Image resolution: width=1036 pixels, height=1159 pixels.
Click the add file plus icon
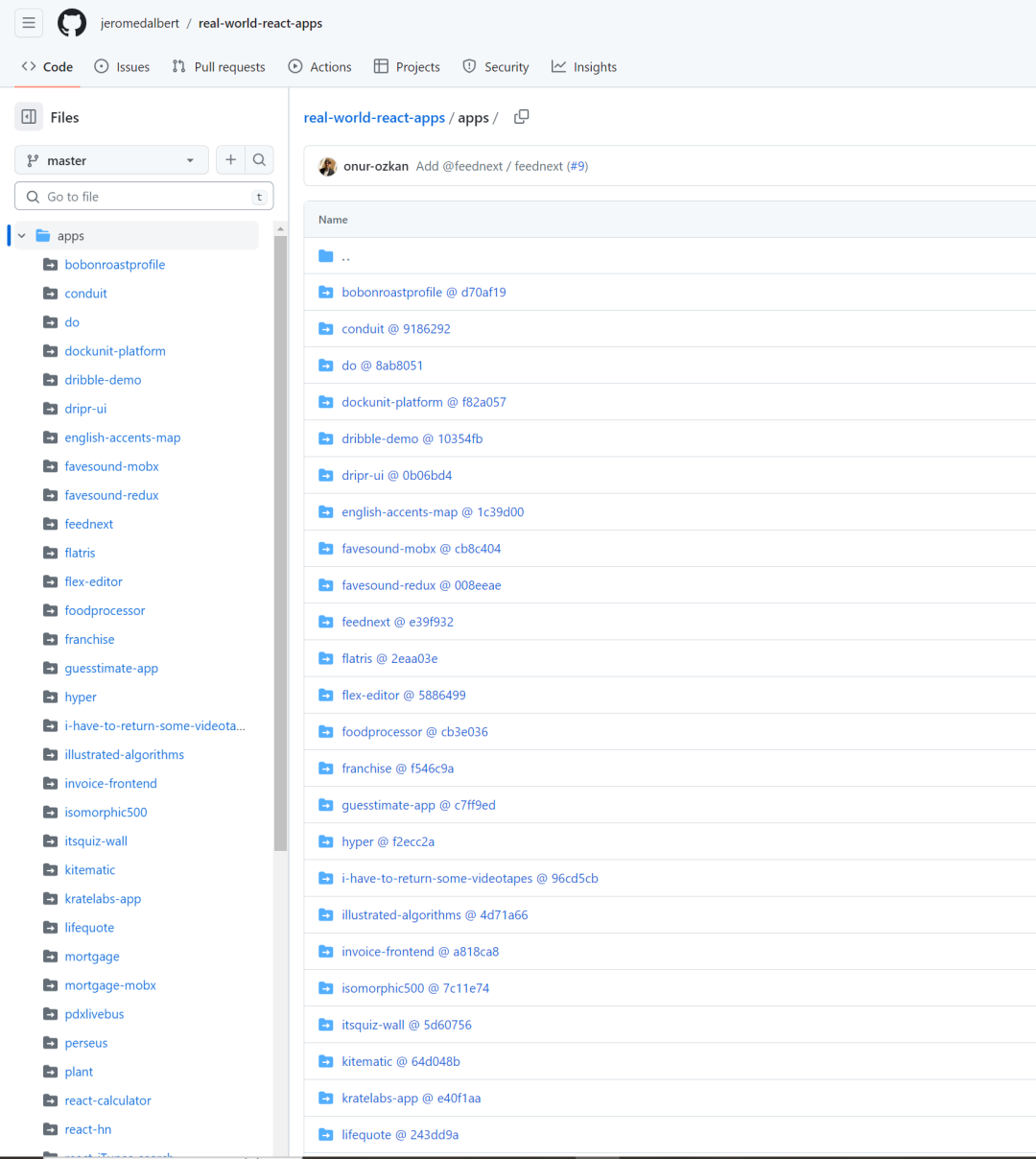(230, 159)
